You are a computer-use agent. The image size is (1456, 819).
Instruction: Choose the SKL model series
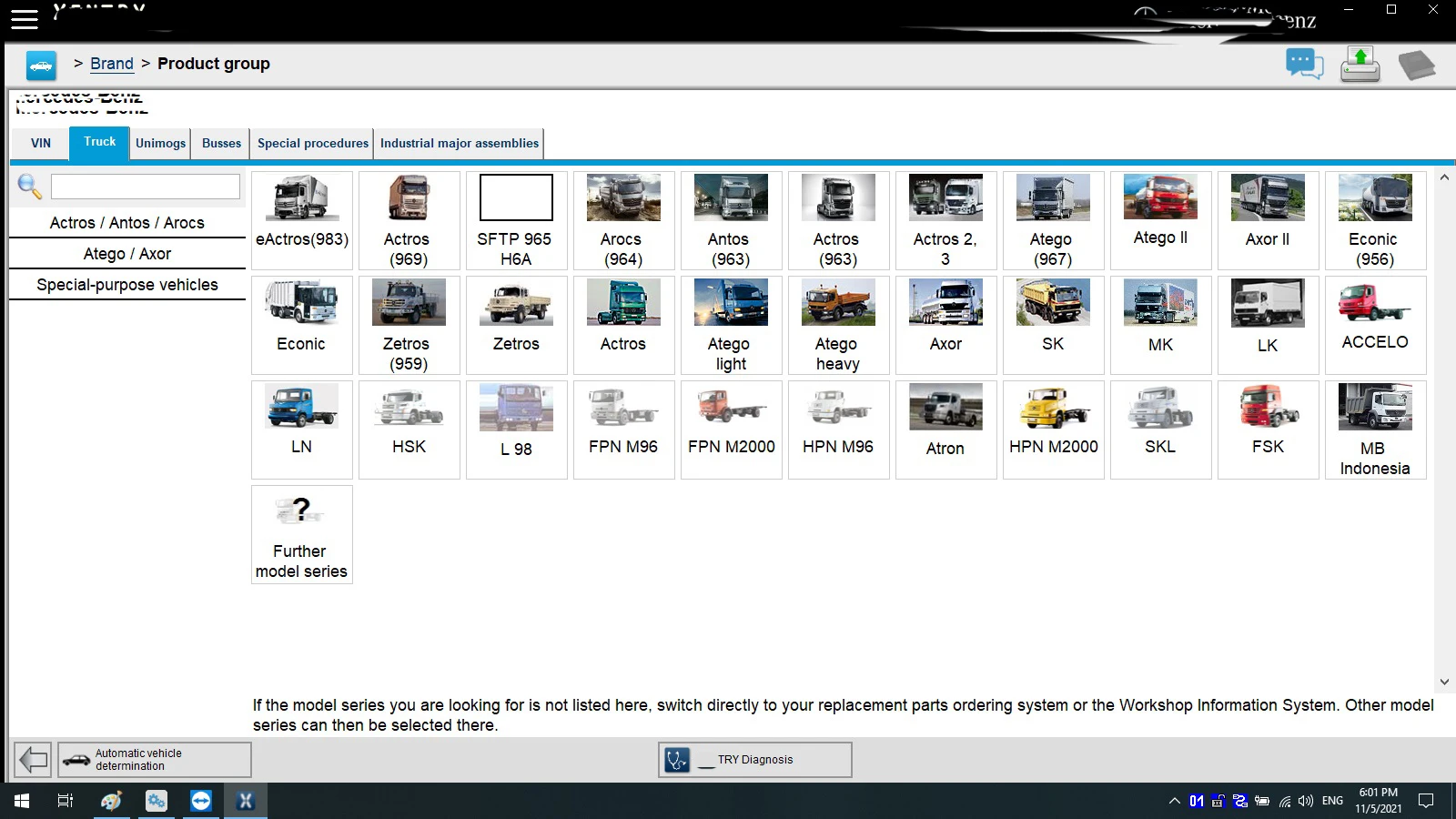[1161, 430]
